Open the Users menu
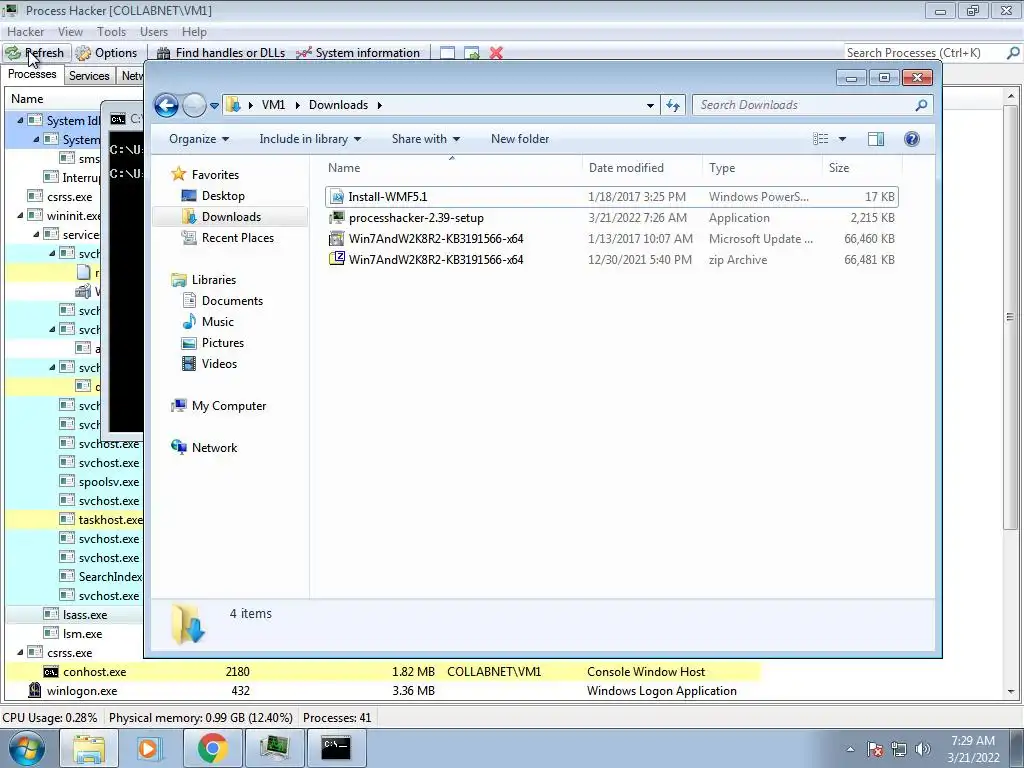Viewport: 1024px width, 768px height. click(x=153, y=31)
